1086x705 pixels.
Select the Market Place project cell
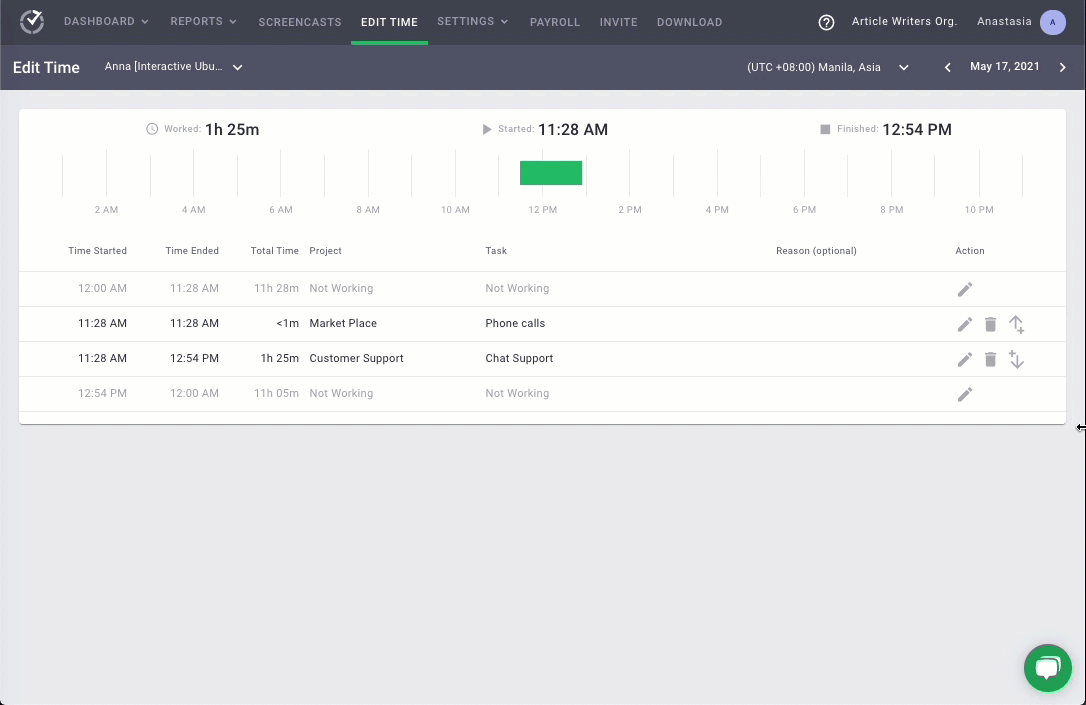343,323
